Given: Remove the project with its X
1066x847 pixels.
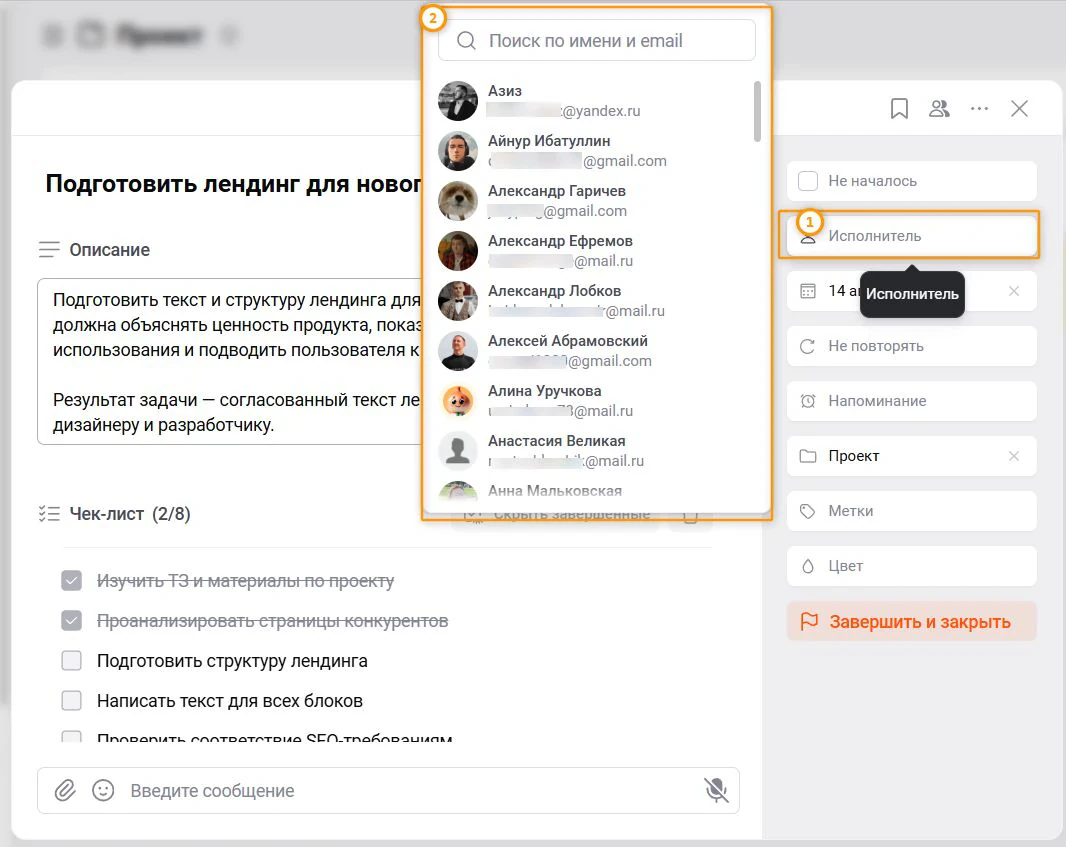Looking at the screenshot, I should point(1014,456).
